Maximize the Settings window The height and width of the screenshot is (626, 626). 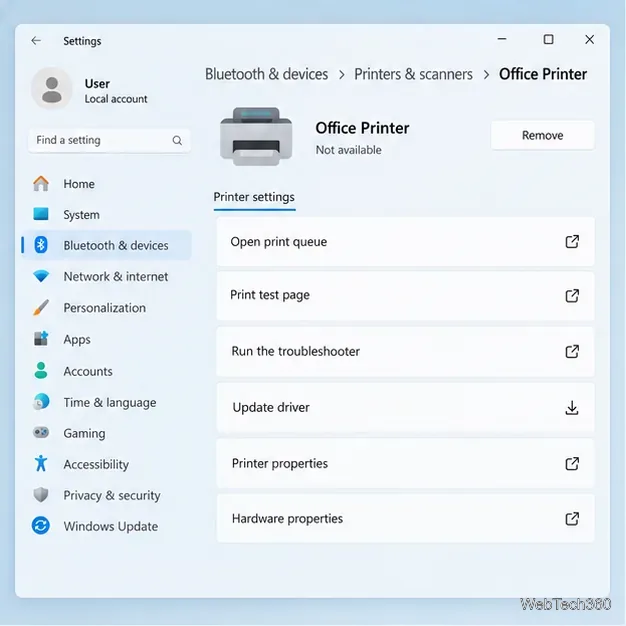549,39
